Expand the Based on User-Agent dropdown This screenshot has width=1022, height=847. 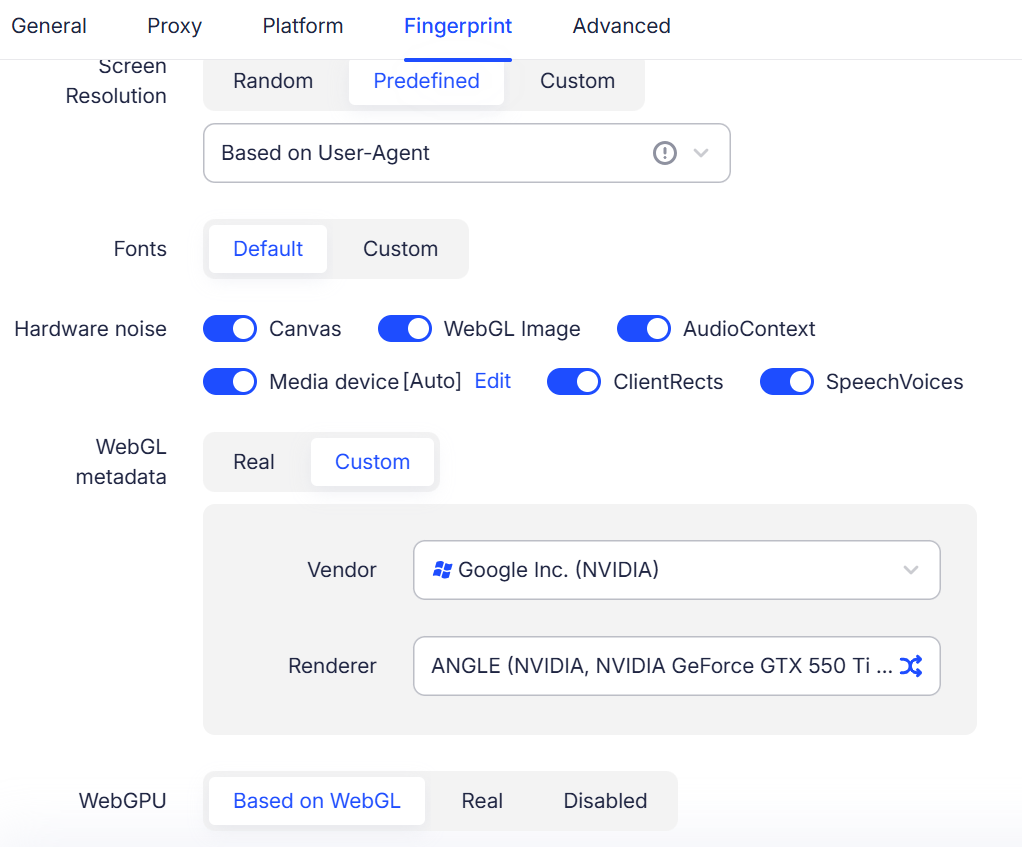tap(466, 153)
